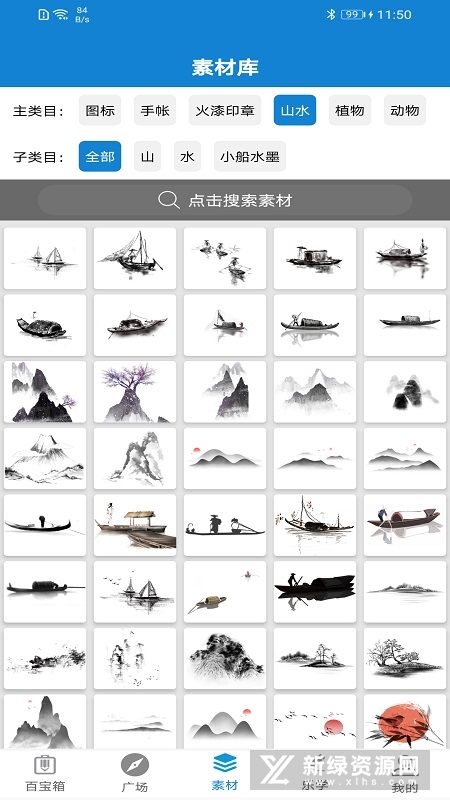The image size is (450, 800).
Task: Tap the SIM card status icon
Action: pyautogui.click(x=44, y=14)
